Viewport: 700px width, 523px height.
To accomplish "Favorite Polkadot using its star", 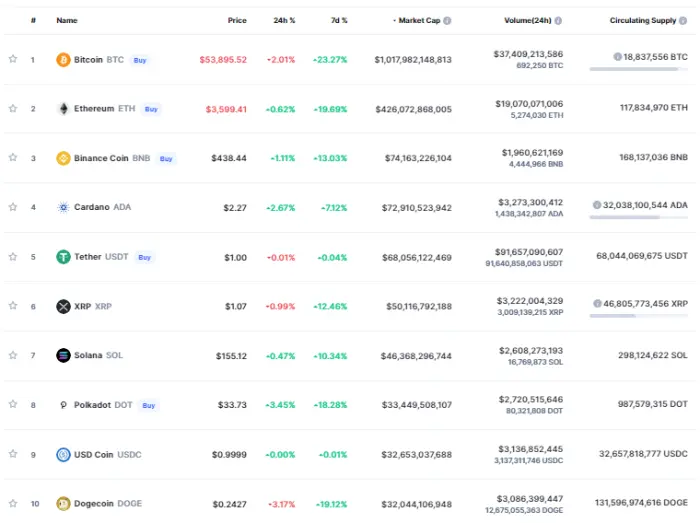I will (13, 404).
